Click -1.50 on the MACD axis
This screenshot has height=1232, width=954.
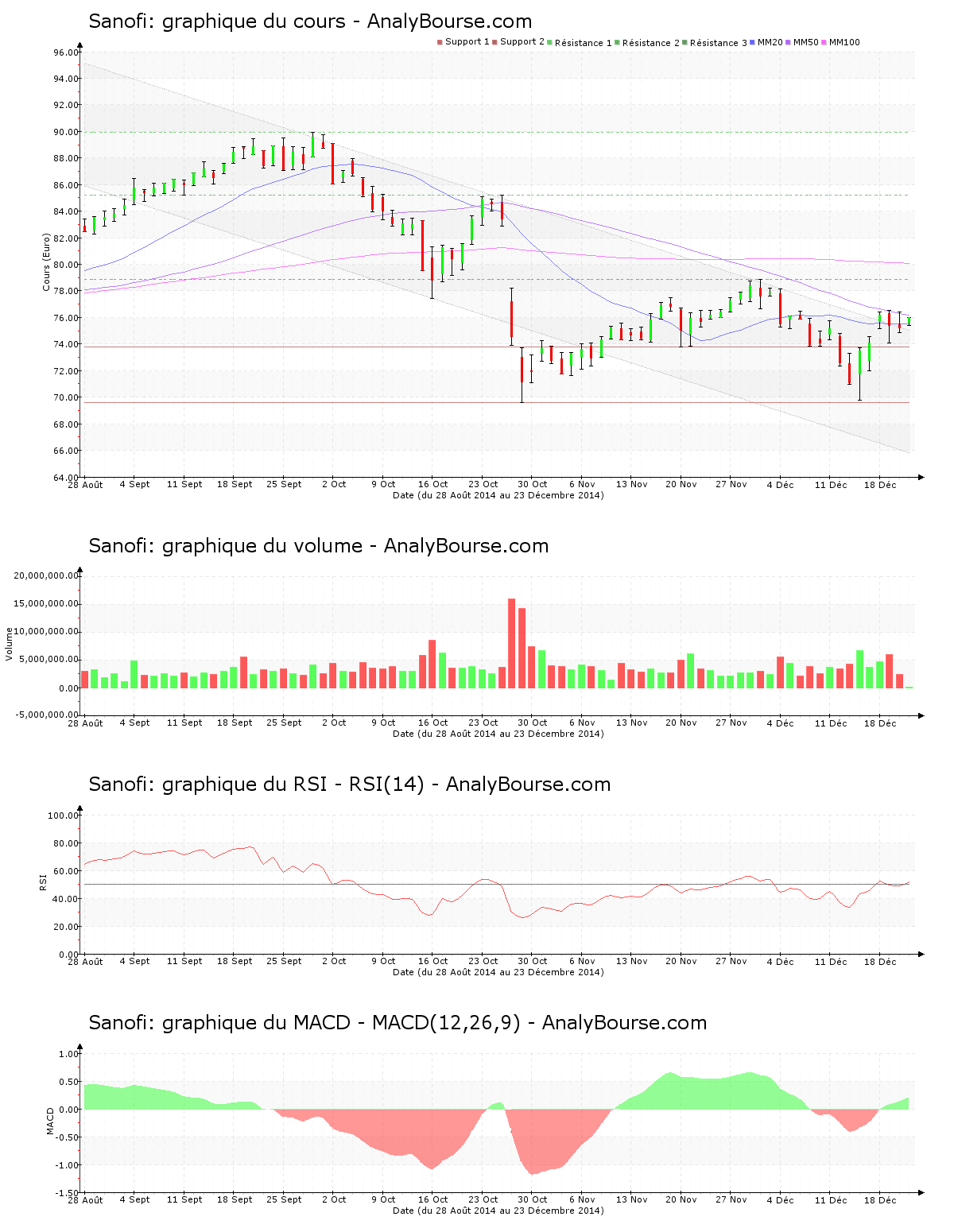(68, 1193)
